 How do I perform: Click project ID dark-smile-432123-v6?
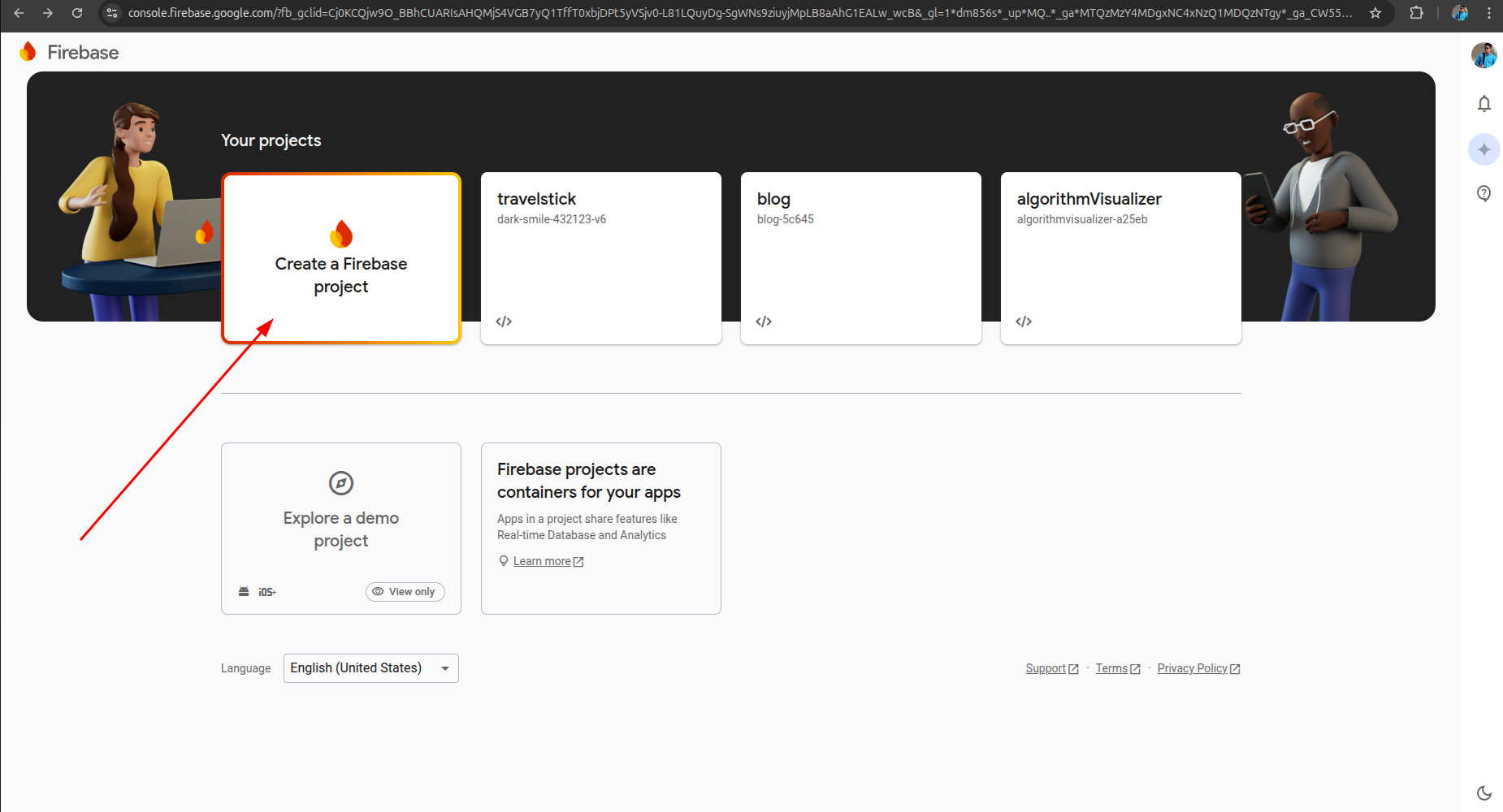click(552, 219)
